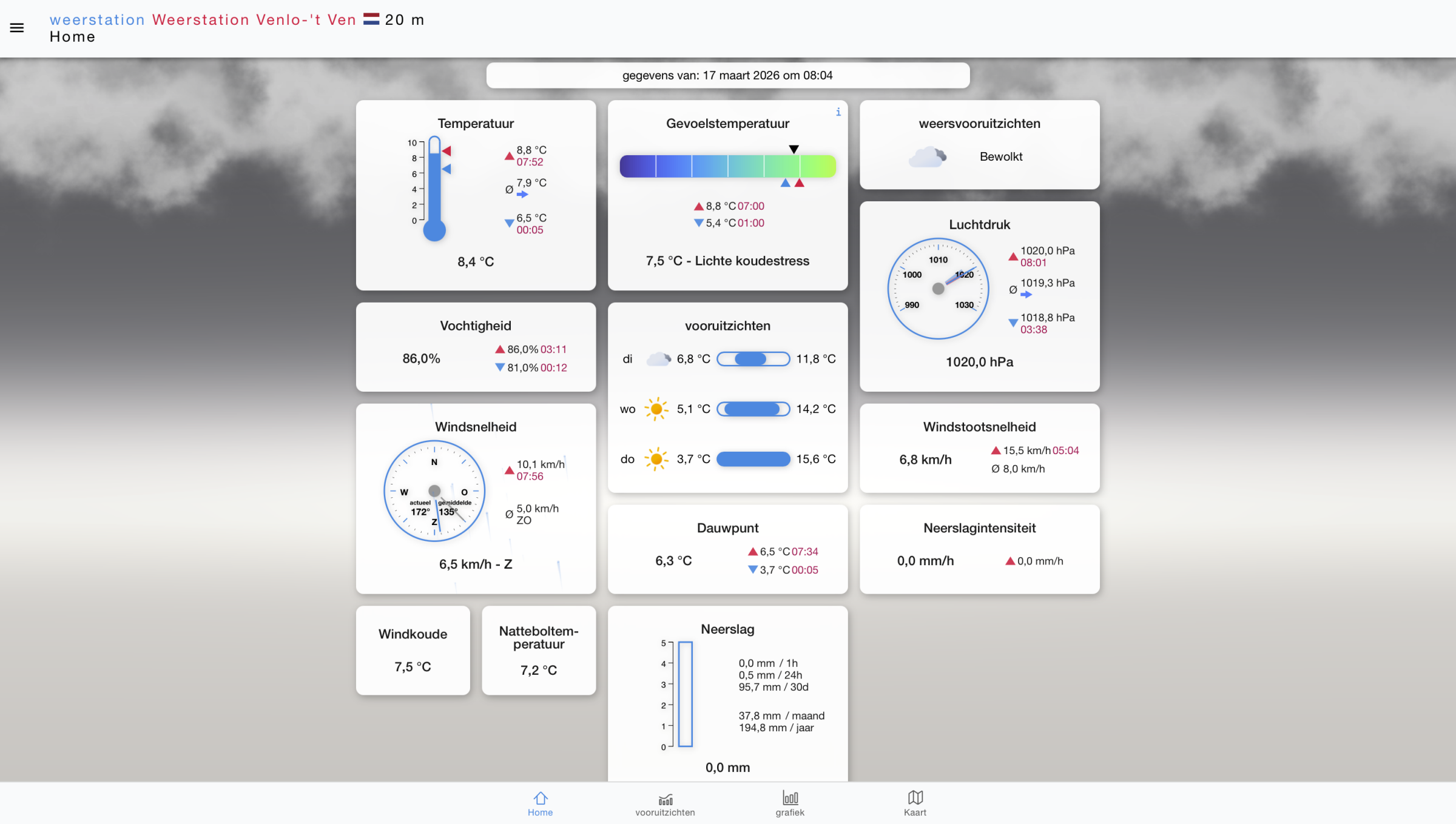Click the wind compass dial
1456x824 pixels.
434,491
